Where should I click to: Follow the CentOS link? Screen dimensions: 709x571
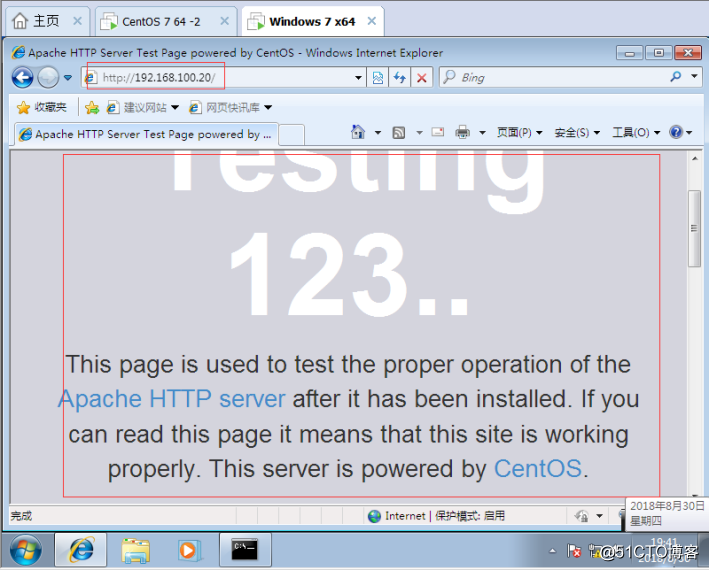(x=537, y=469)
